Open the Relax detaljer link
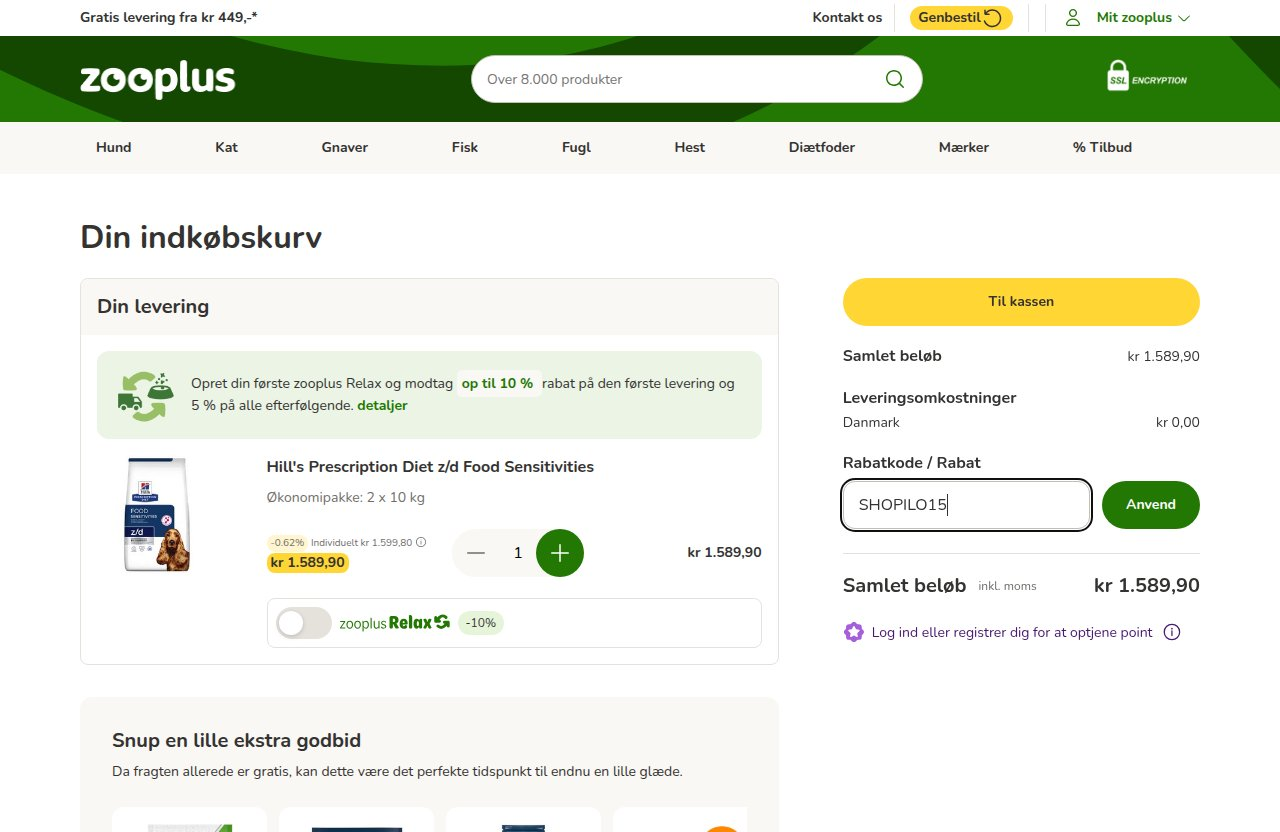The image size is (1280, 832). click(x=382, y=405)
